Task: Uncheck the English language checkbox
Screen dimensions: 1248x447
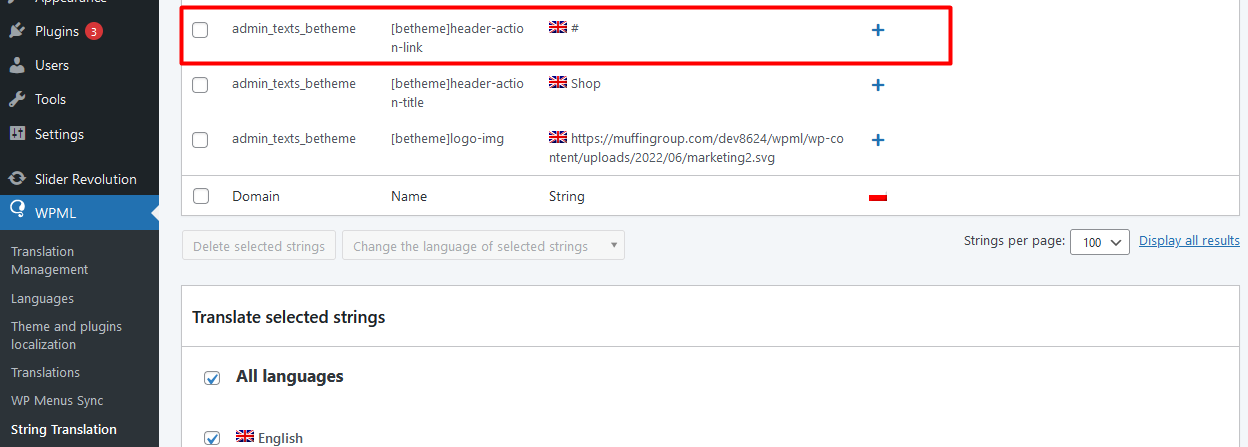Action: [212, 438]
